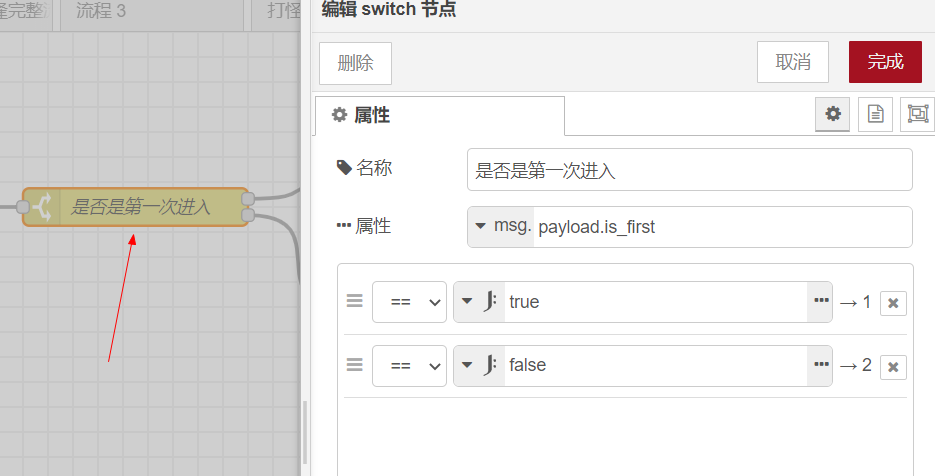Click the 名称 label with tag icon
Screen dimensions: 935x476
364,168
